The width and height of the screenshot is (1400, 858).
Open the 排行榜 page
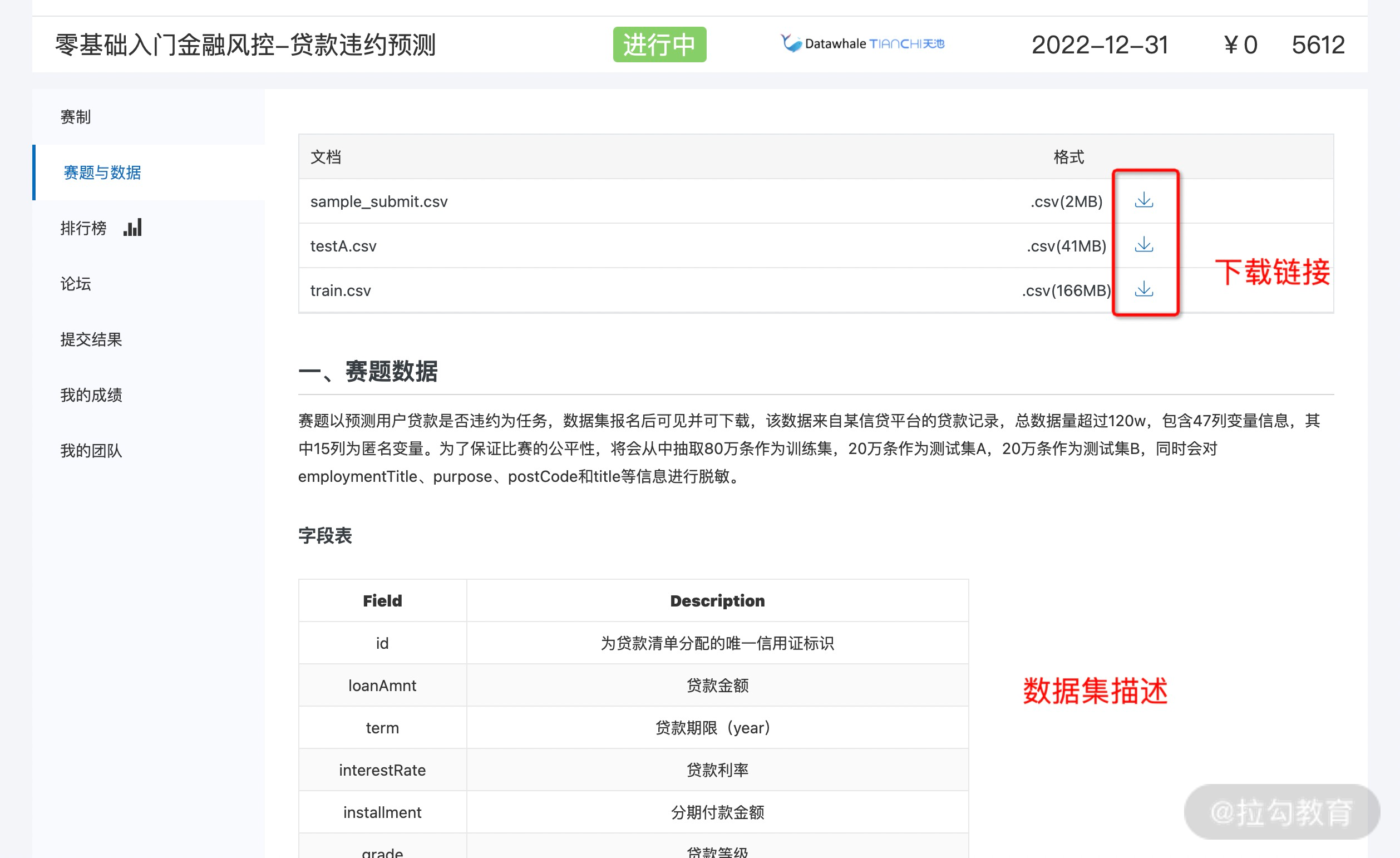click(x=83, y=227)
